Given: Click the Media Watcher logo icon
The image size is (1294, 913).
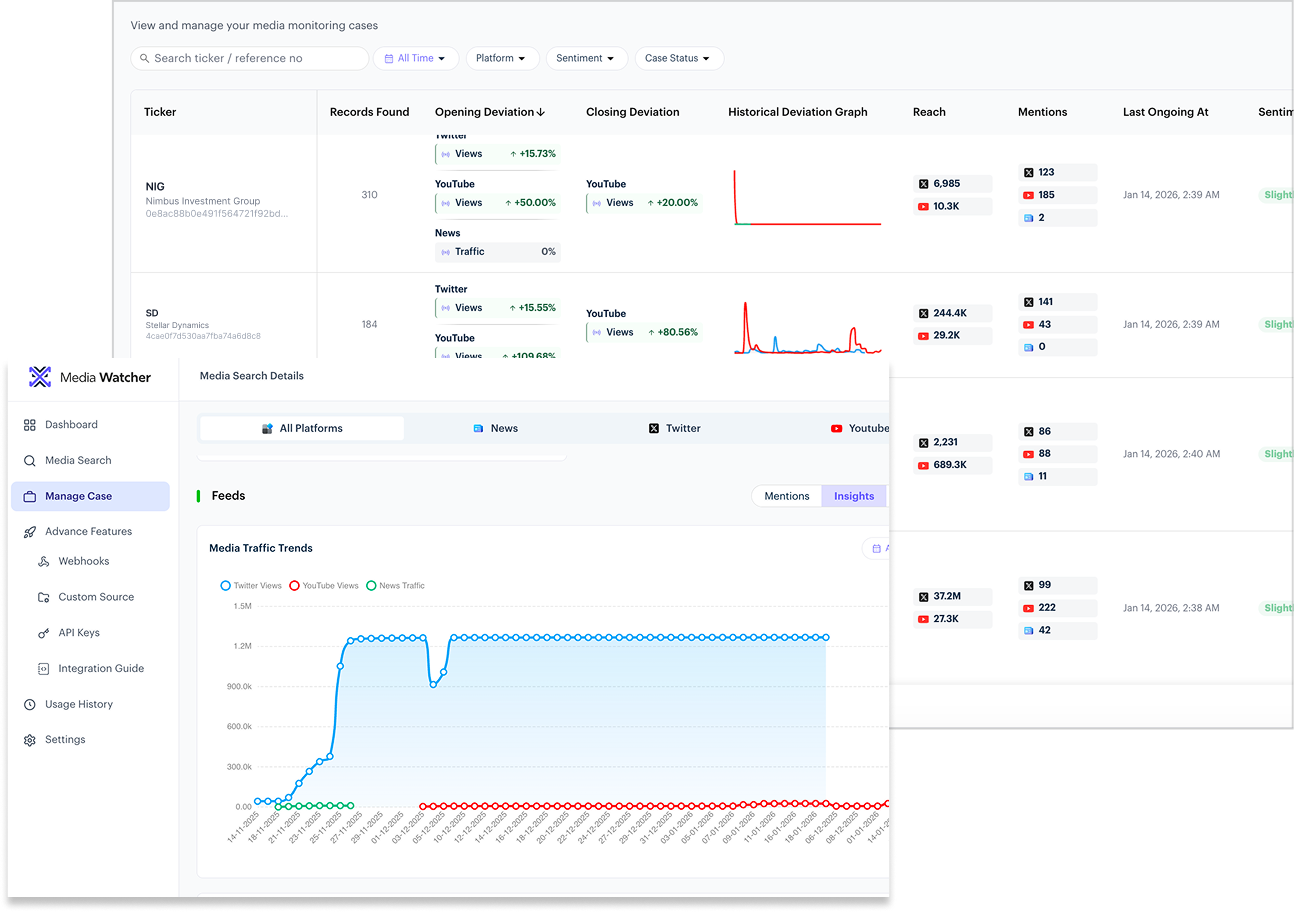Looking at the screenshot, I should pos(40,377).
